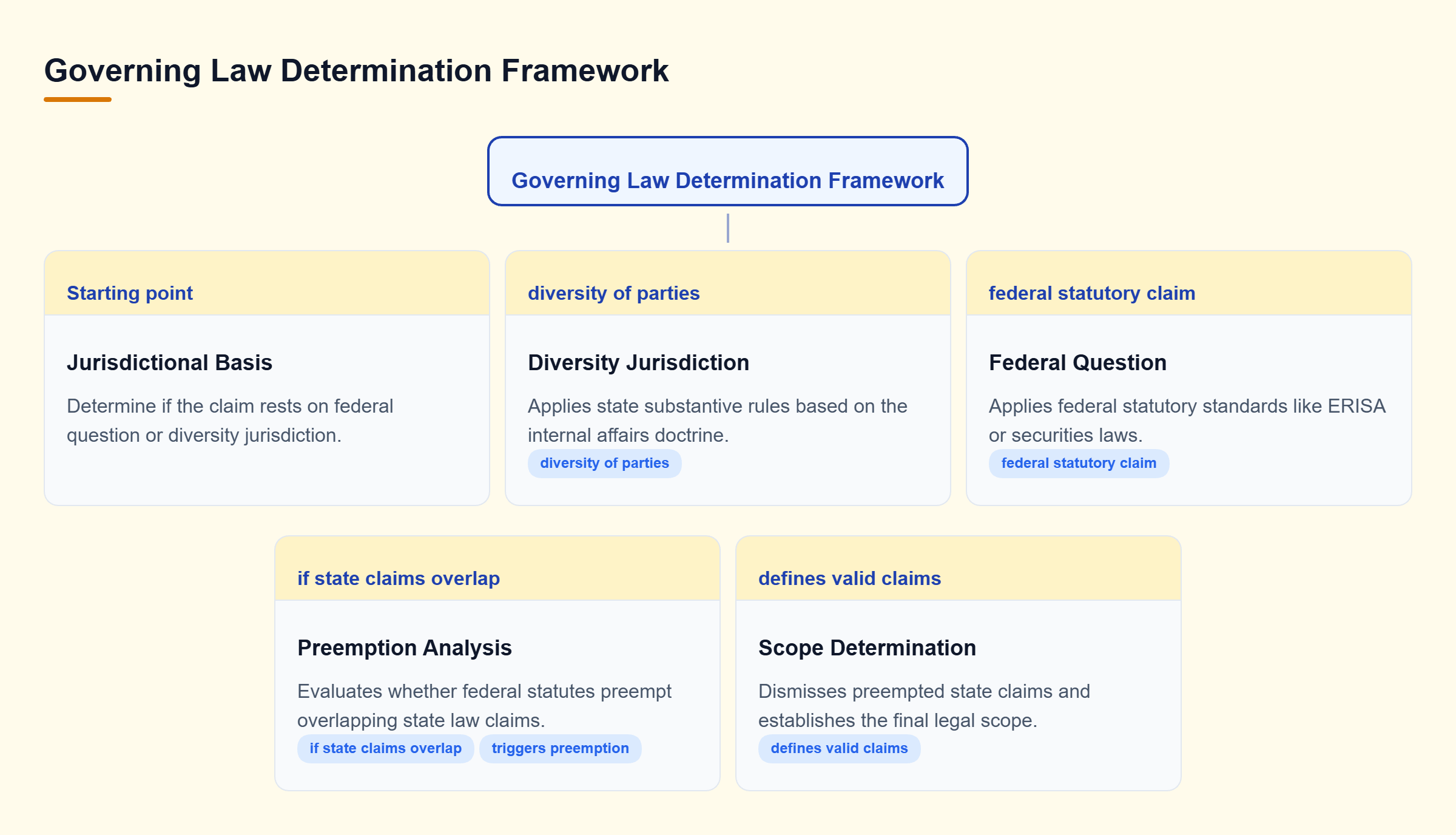Image resolution: width=1456 pixels, height=835 pixels.
Task: Click the ERISA federal standards description text
Action: pyautogui.click(x=1187, y=421)
